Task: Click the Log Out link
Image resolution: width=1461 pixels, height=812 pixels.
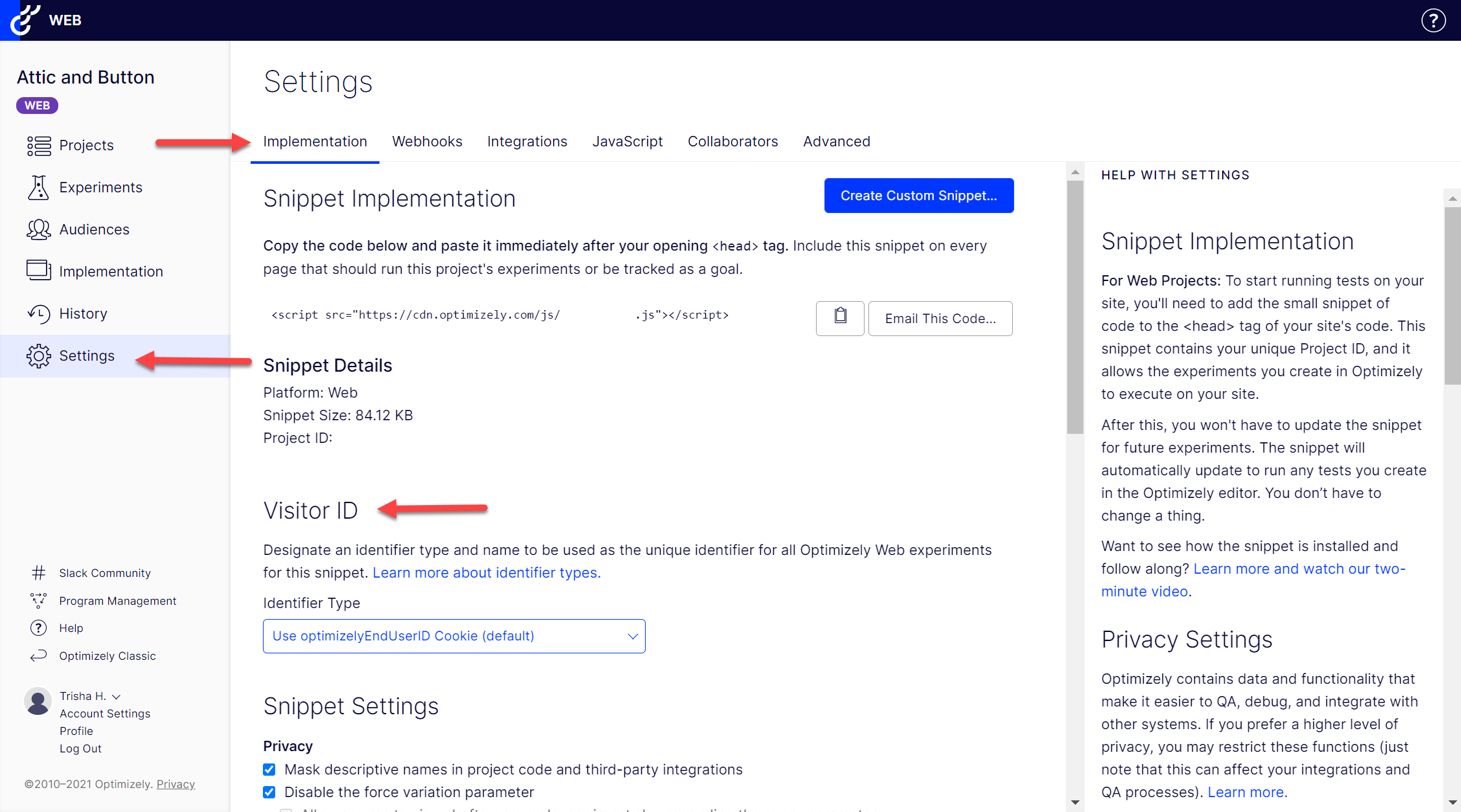Action: [x=80, y=749]
